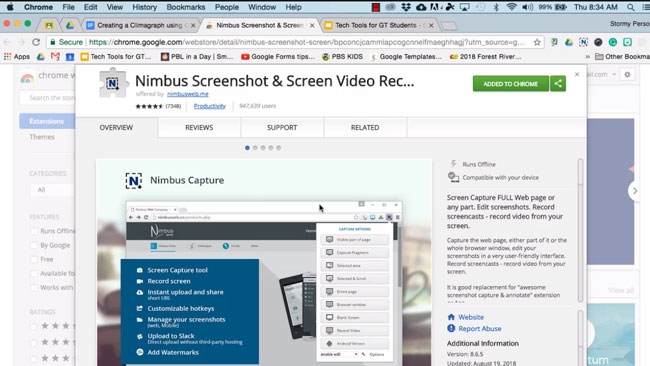Open Google Forms tips bookmark
Image resolution: width=650 pixels, height=366 pixels.
click(x=278, y=56)
